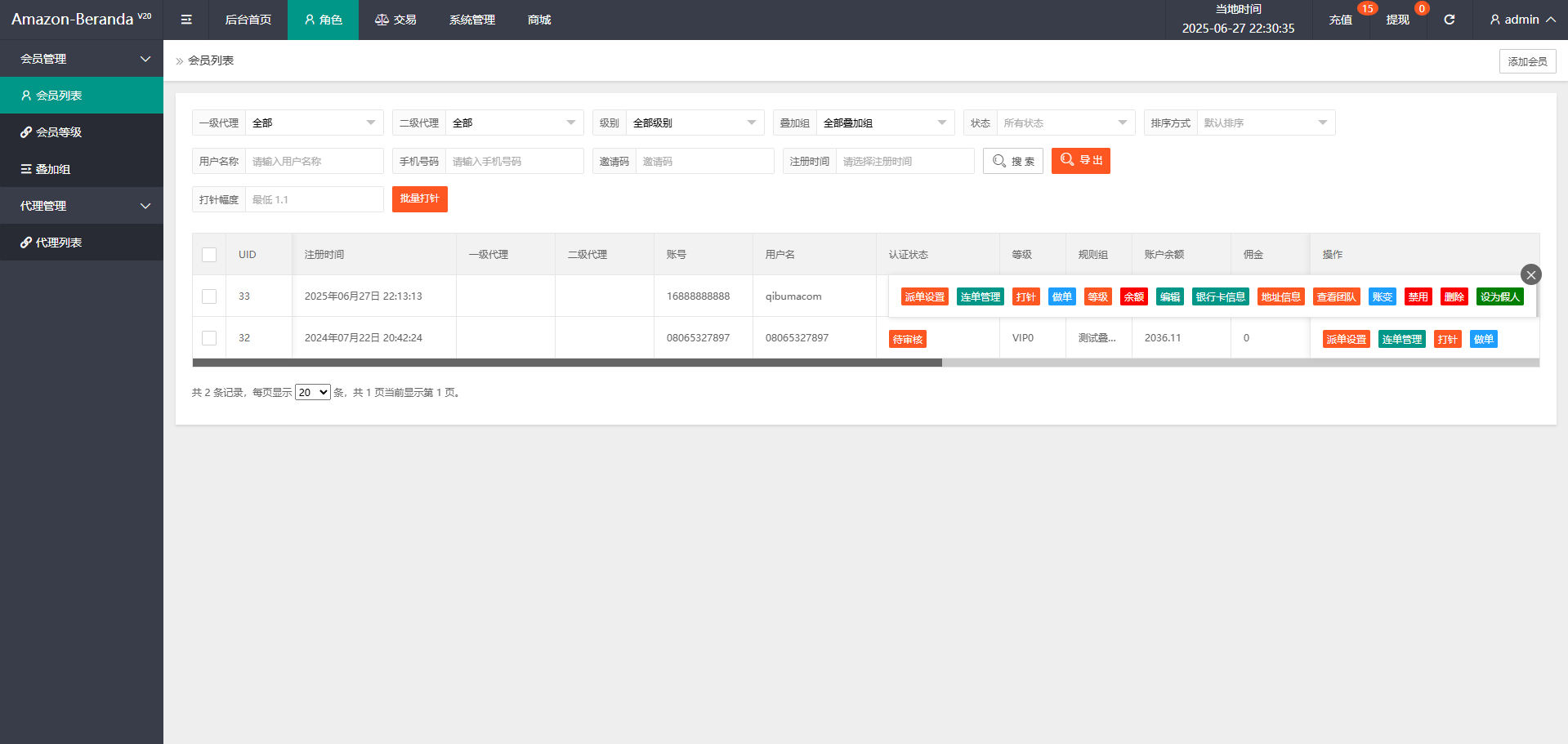
Task: Click the sidebar collapse hamburger icon
Action: tap(186, 20)
